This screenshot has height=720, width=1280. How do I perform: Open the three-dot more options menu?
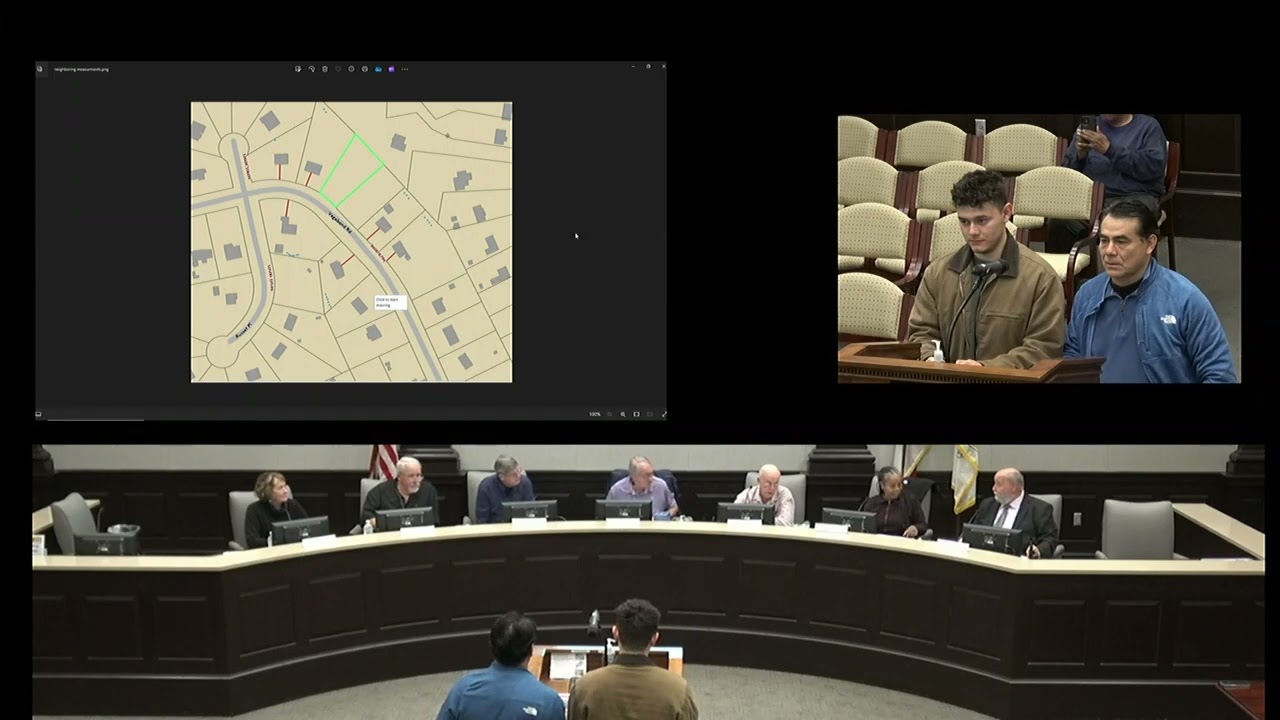click(405, 69)
